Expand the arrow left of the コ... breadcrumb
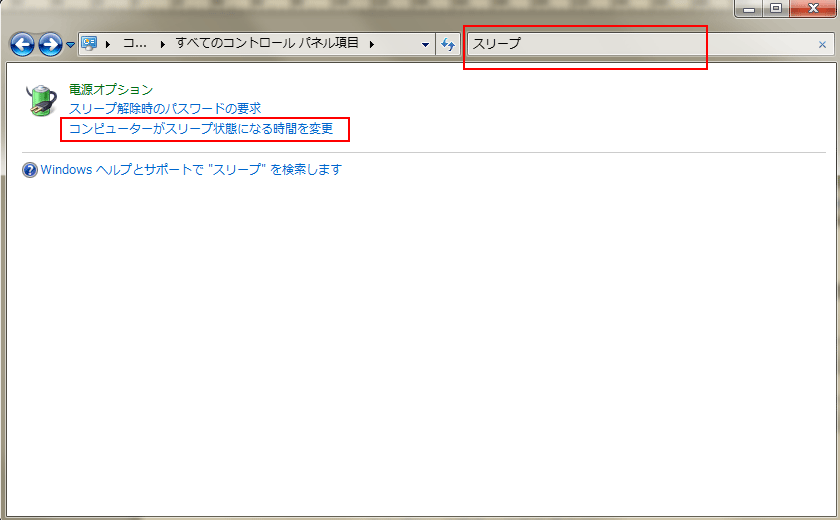The height and width of the screenshot is (520, 840). coord(110,44)
